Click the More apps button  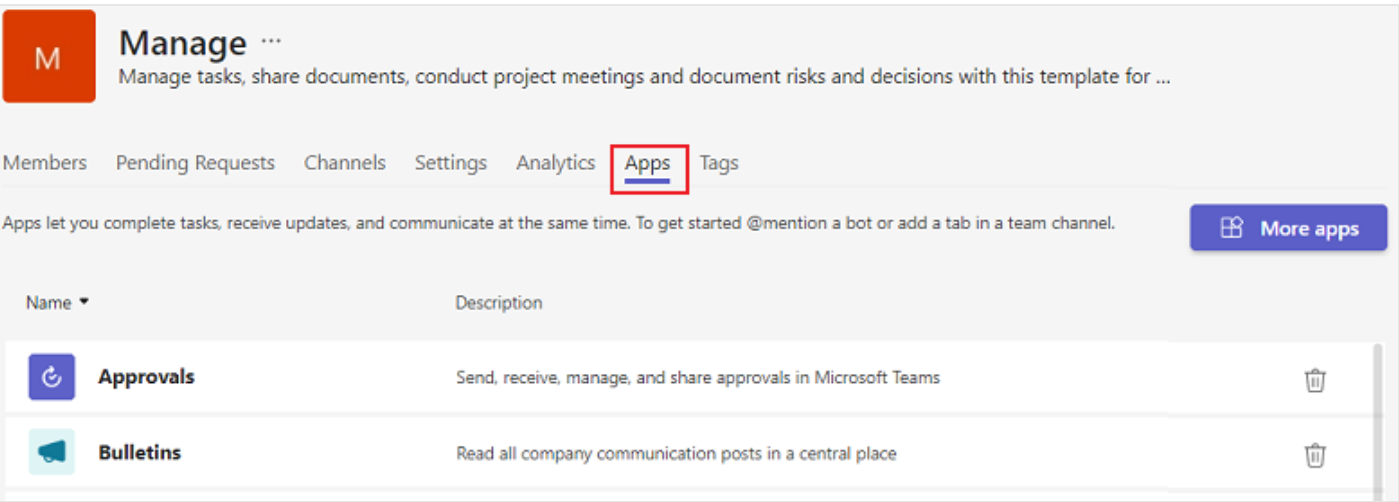(1288, 228)
